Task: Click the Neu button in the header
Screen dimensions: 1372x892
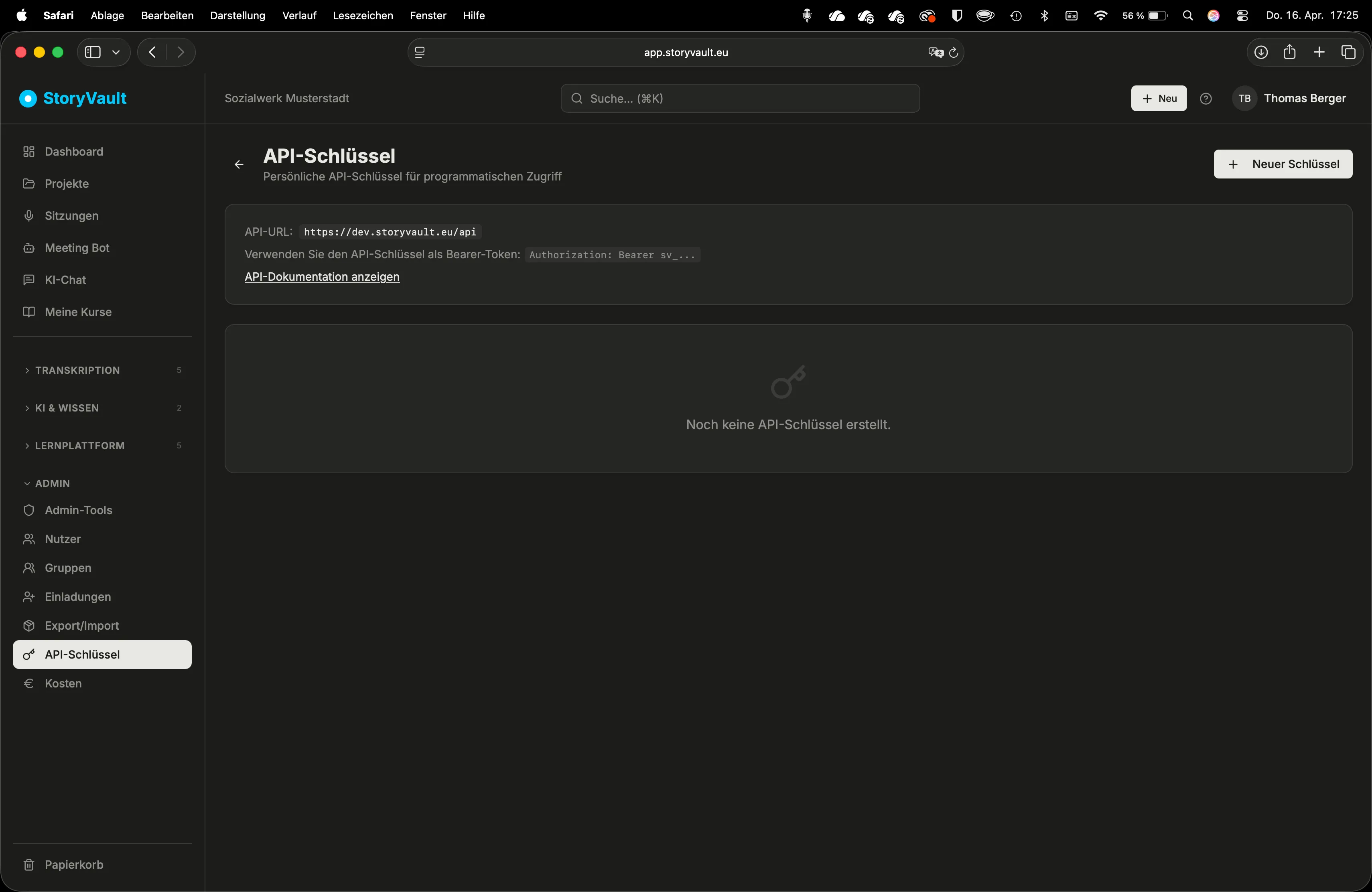Action: click(x=1159, y=99)
